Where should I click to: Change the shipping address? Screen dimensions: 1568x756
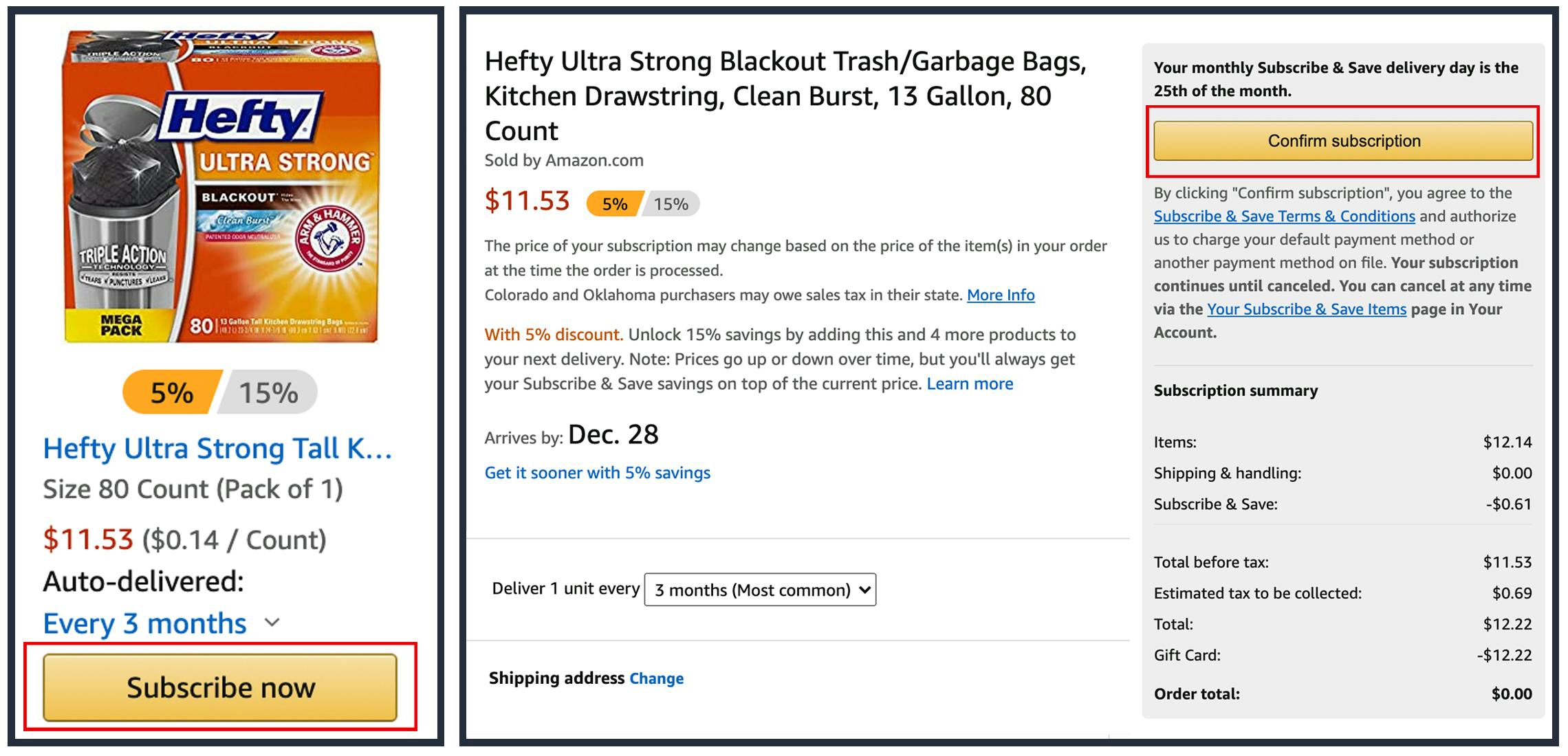click(x=656, y=678)
